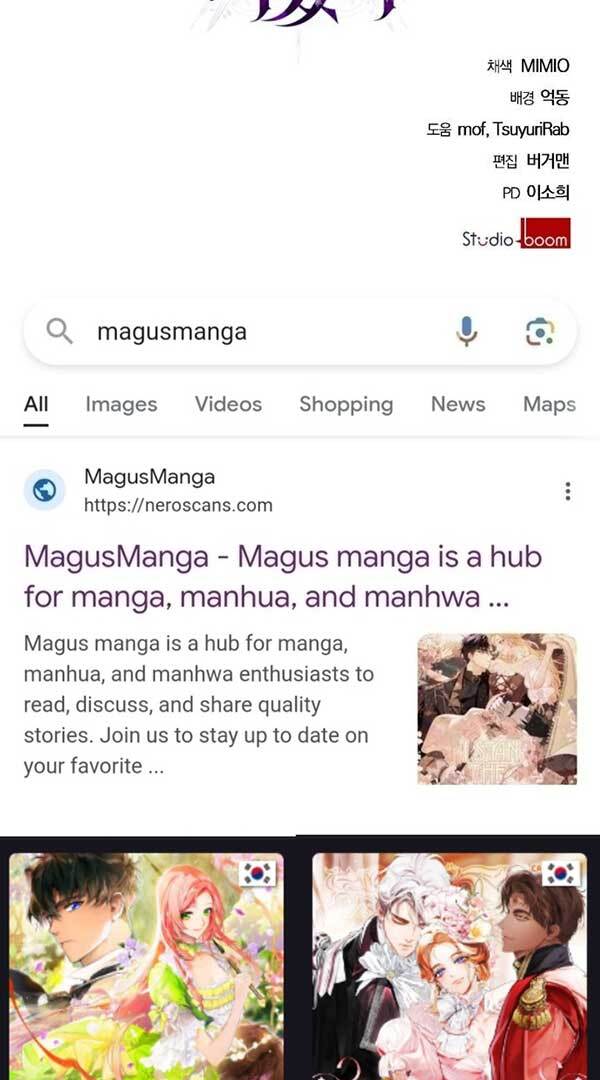This screenshot has width=600, height=1080.
Task: Select the All results tab
Action: (36, 404)
